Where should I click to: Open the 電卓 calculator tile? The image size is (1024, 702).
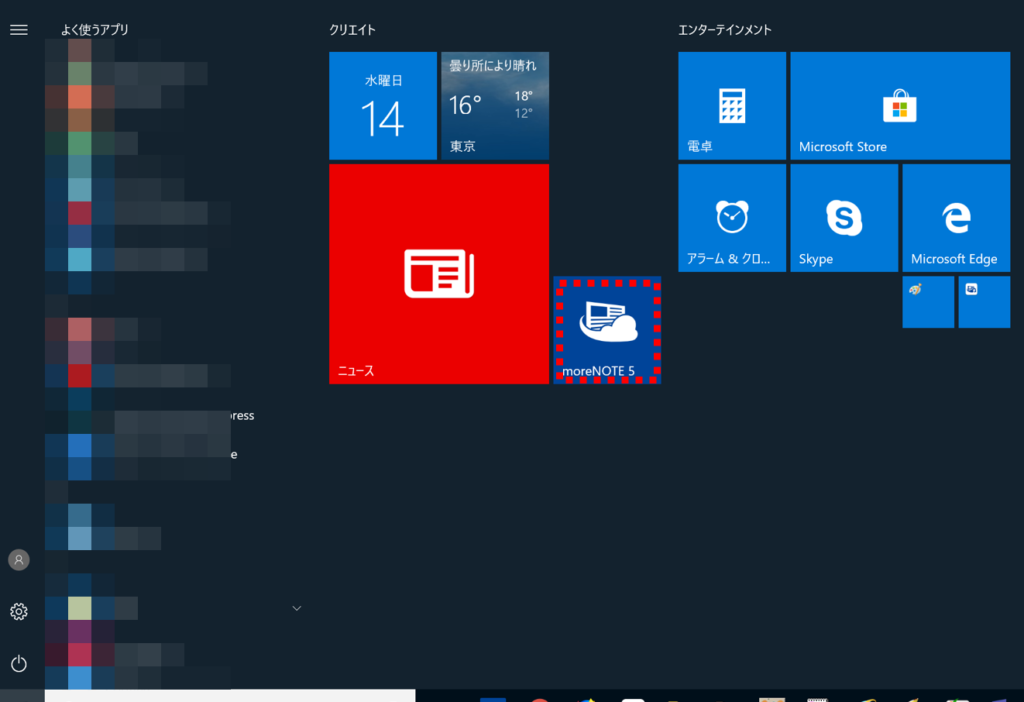tap(732, 106)
